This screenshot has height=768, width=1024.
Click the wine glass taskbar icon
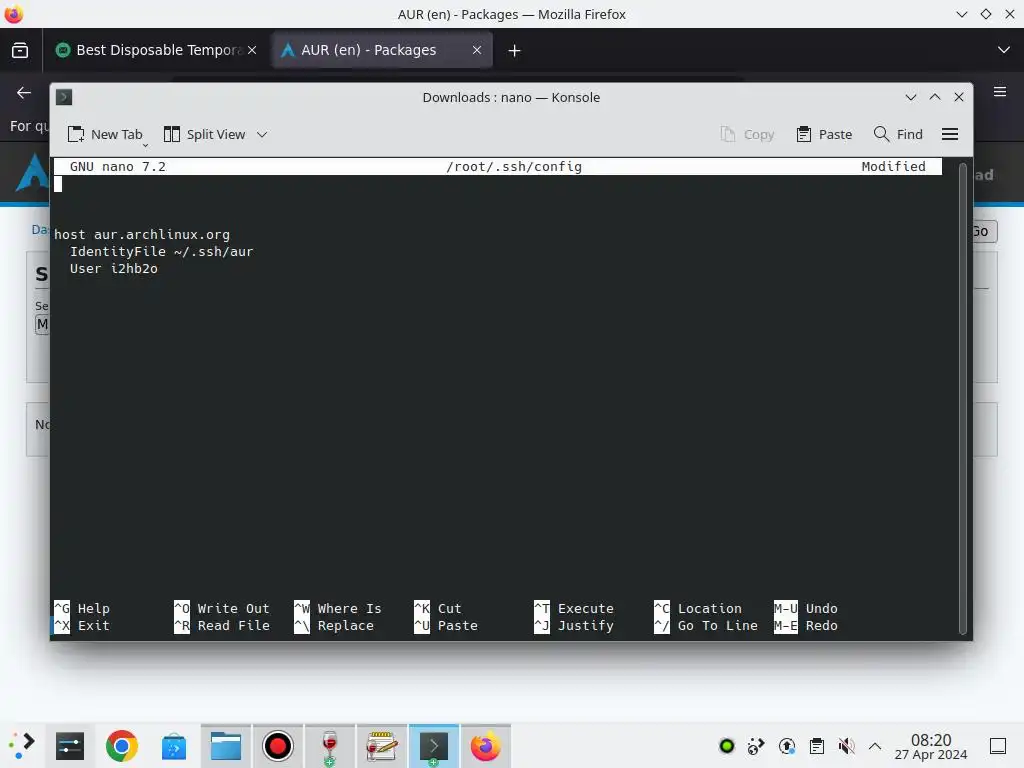tap(330, 746)
